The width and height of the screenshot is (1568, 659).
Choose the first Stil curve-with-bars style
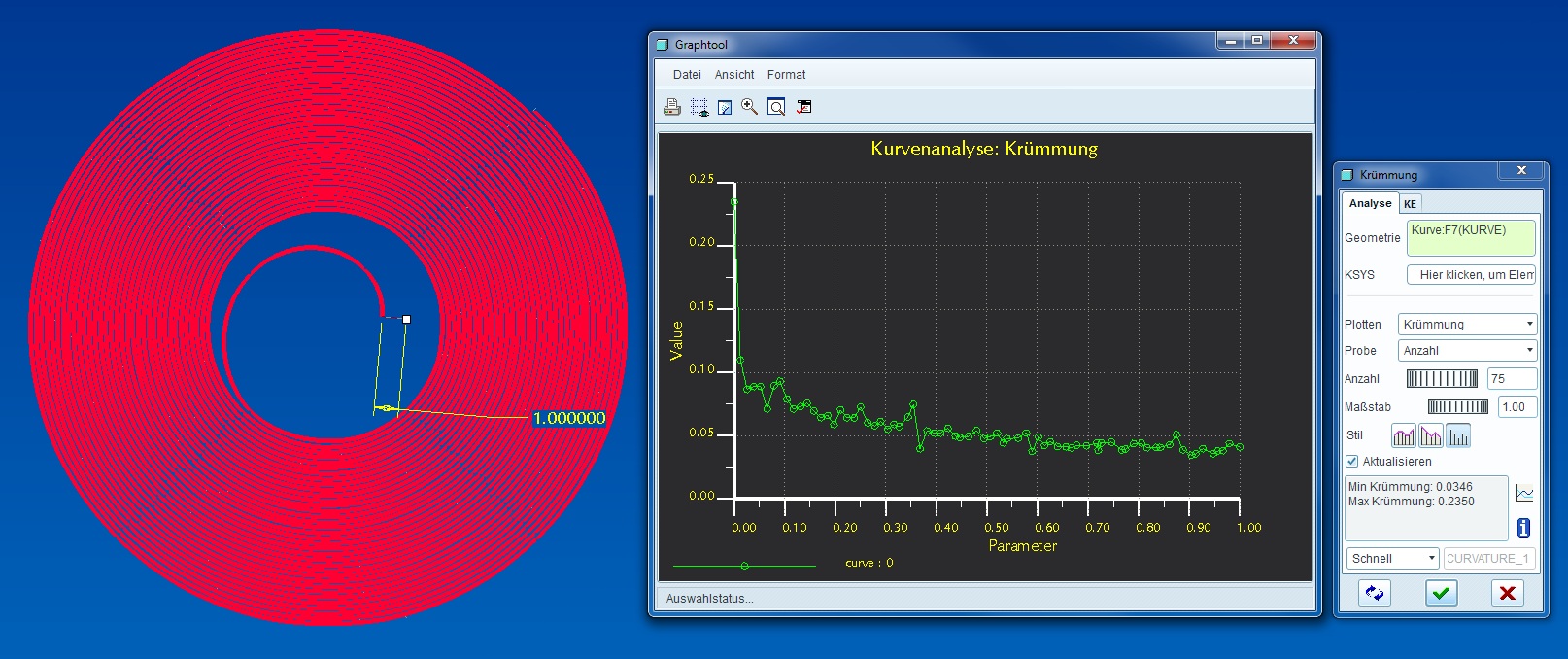[1404, 435]
